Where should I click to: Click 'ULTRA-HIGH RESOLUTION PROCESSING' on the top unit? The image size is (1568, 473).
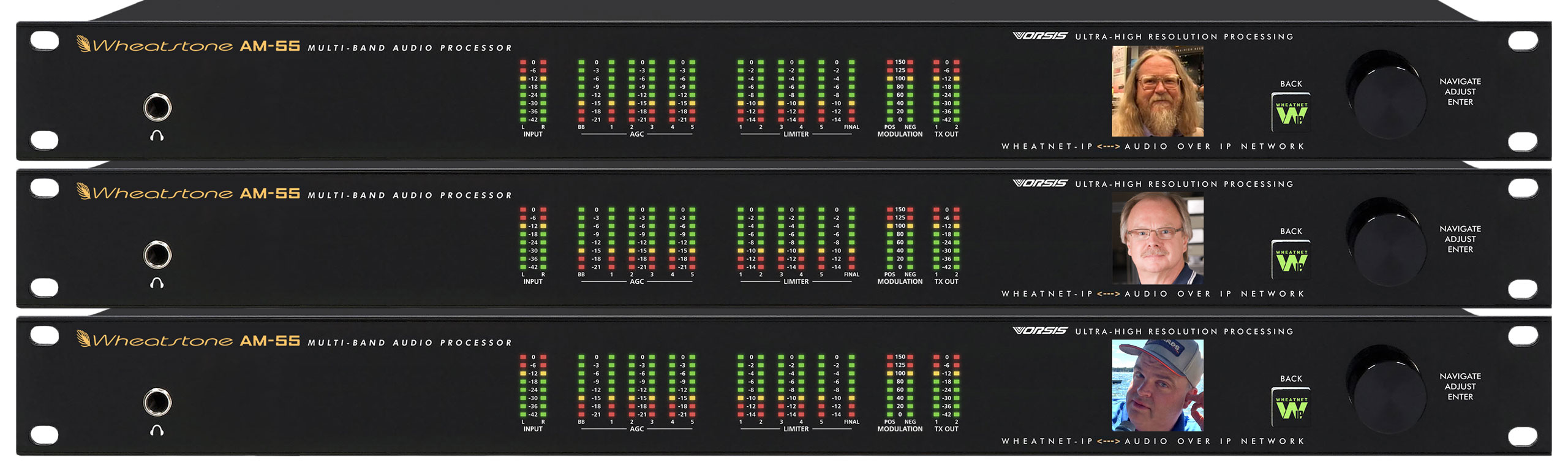coord(1185,37)
